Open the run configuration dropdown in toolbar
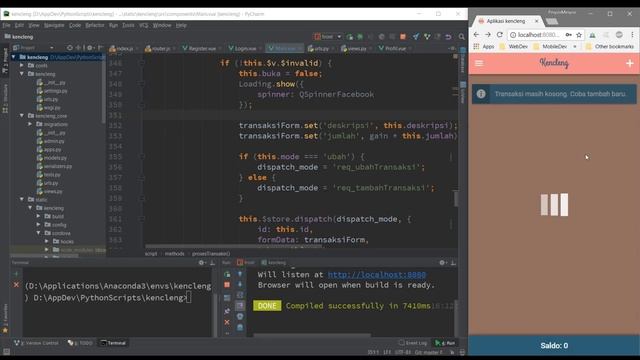This screenshot has height=360, width=640. tap(328, 37)
